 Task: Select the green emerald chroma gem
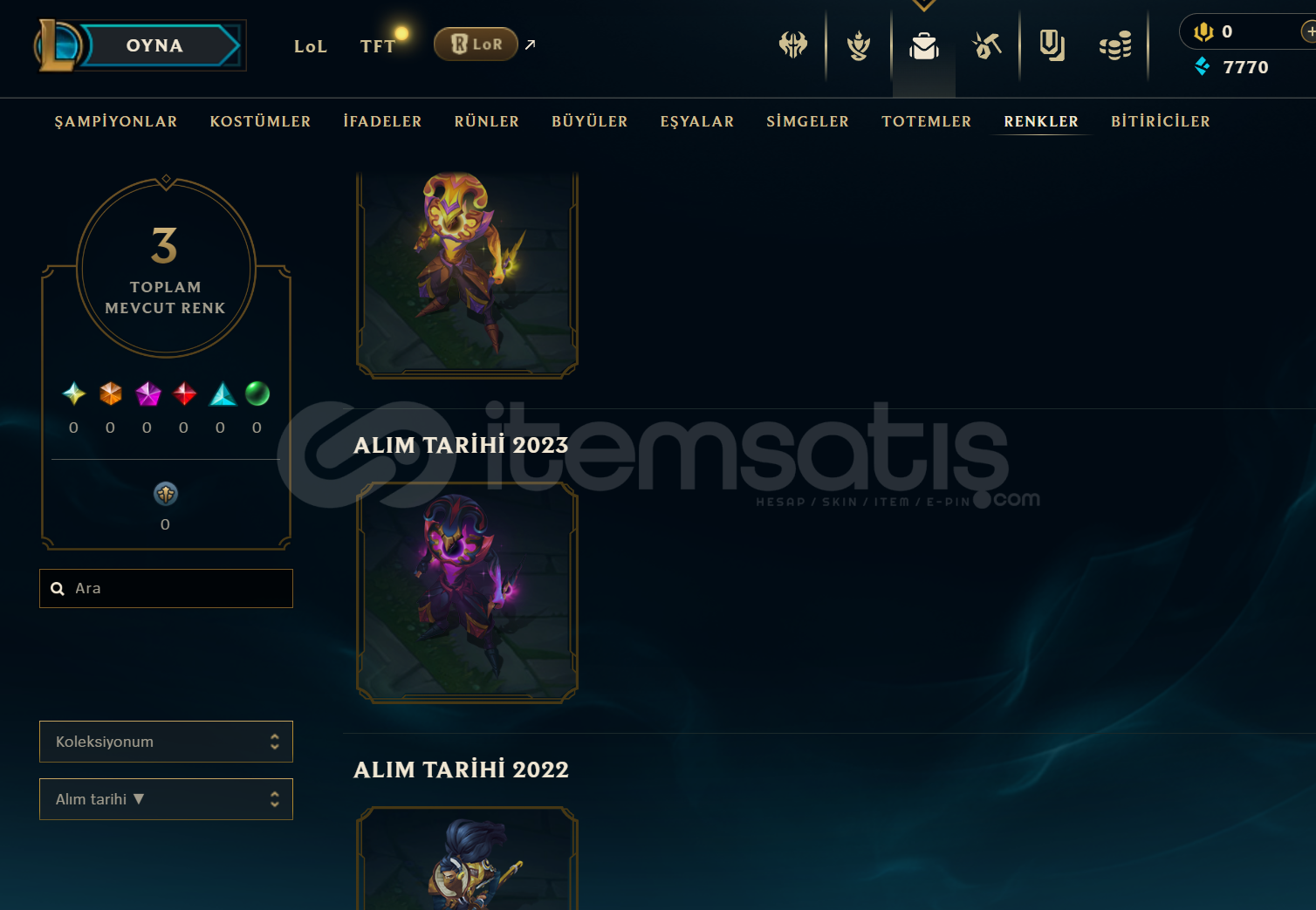[257, 393]
